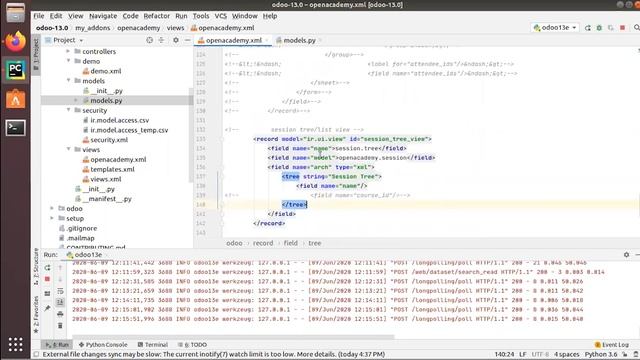Collapse the security folder
640x360 pixels.
tap(68, 110)
